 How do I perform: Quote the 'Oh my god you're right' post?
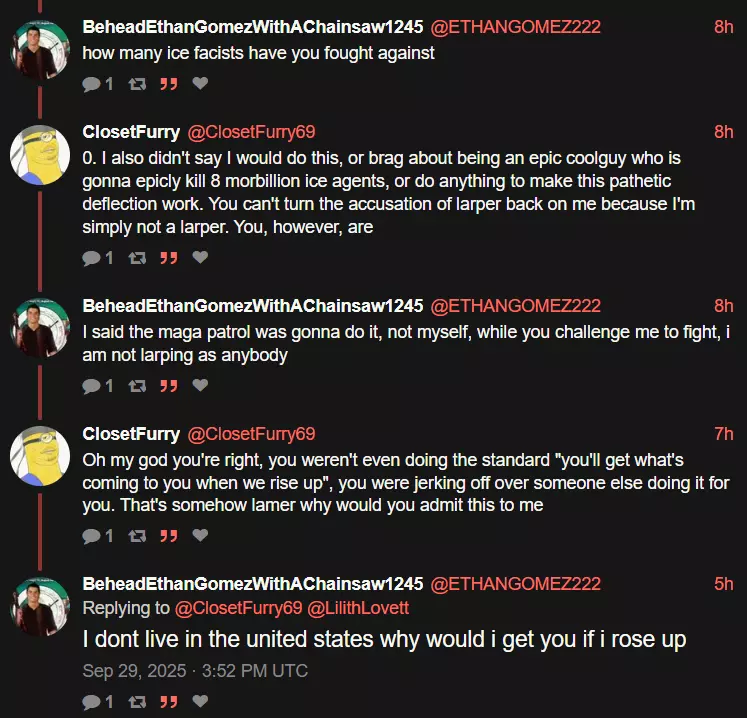coord(169,536)
